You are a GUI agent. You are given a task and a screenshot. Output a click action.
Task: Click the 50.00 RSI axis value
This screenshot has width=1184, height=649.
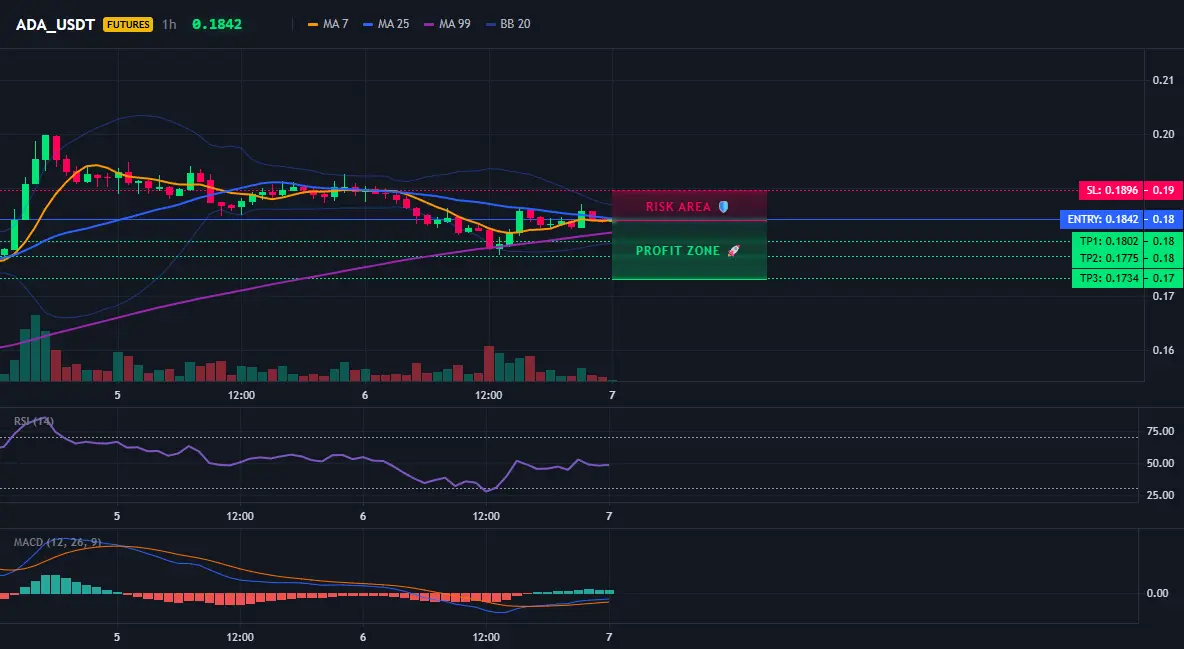coord(1160,463)
